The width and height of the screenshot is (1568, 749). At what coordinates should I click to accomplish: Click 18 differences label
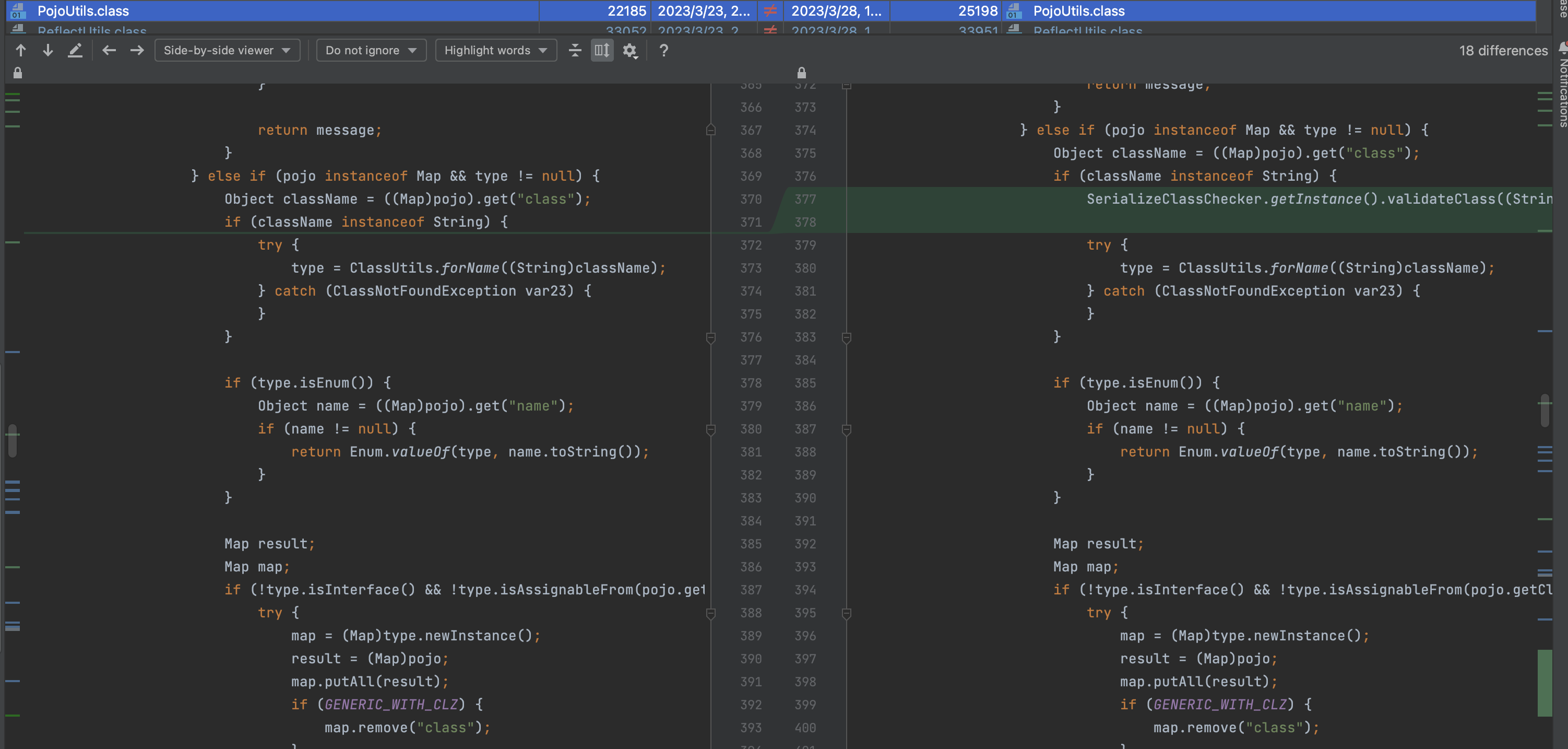point(1503,51)
